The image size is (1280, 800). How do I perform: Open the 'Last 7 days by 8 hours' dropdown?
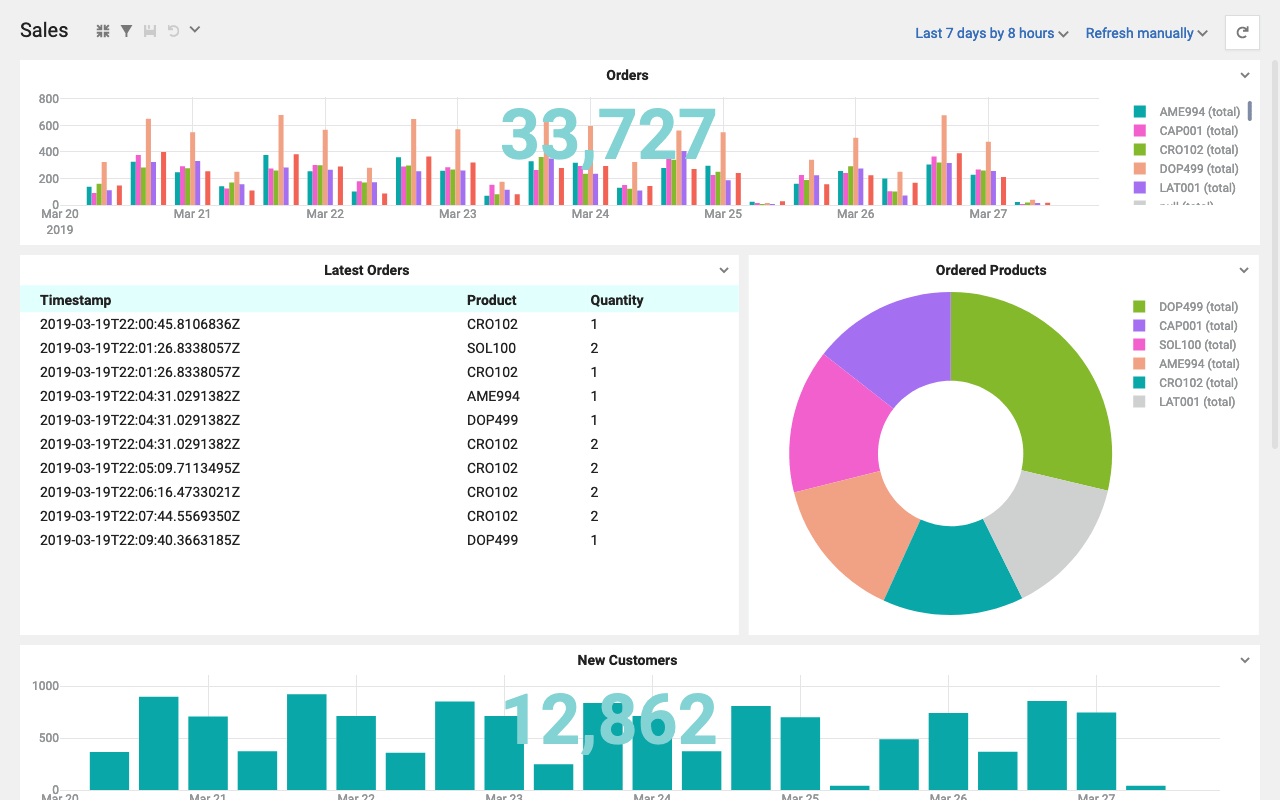991,33
